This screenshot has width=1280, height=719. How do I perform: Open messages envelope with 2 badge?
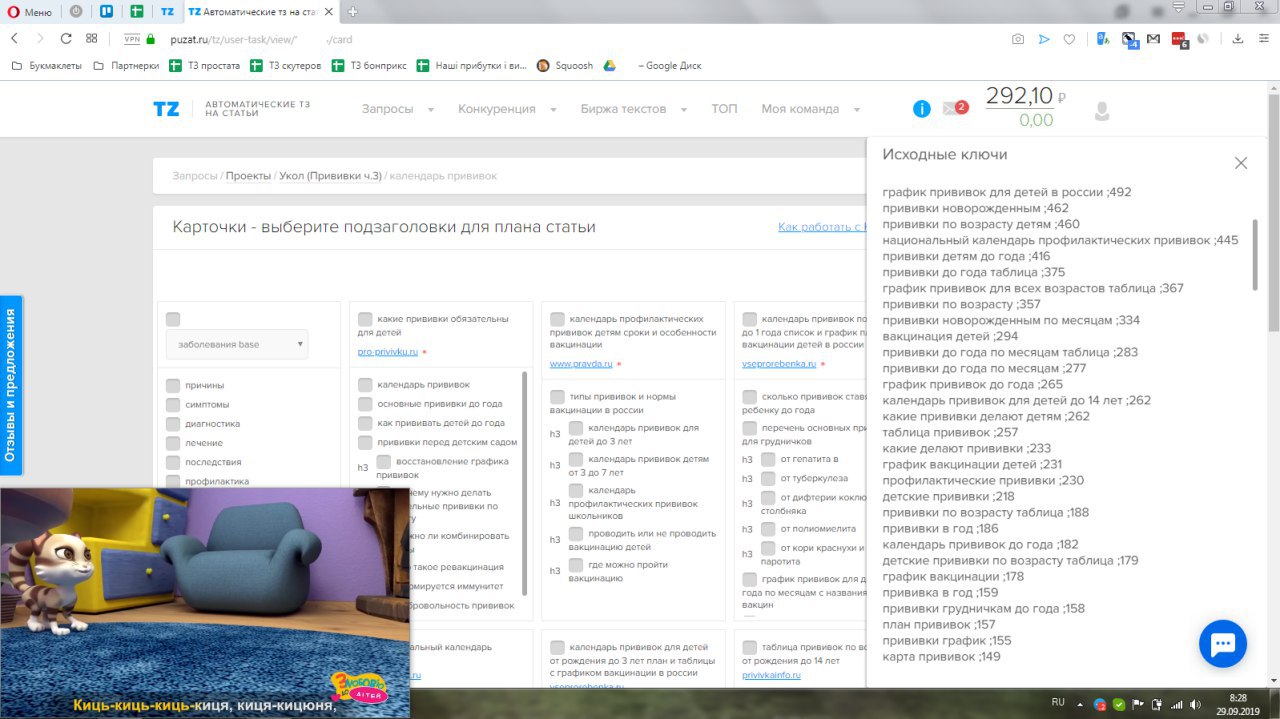955,108
